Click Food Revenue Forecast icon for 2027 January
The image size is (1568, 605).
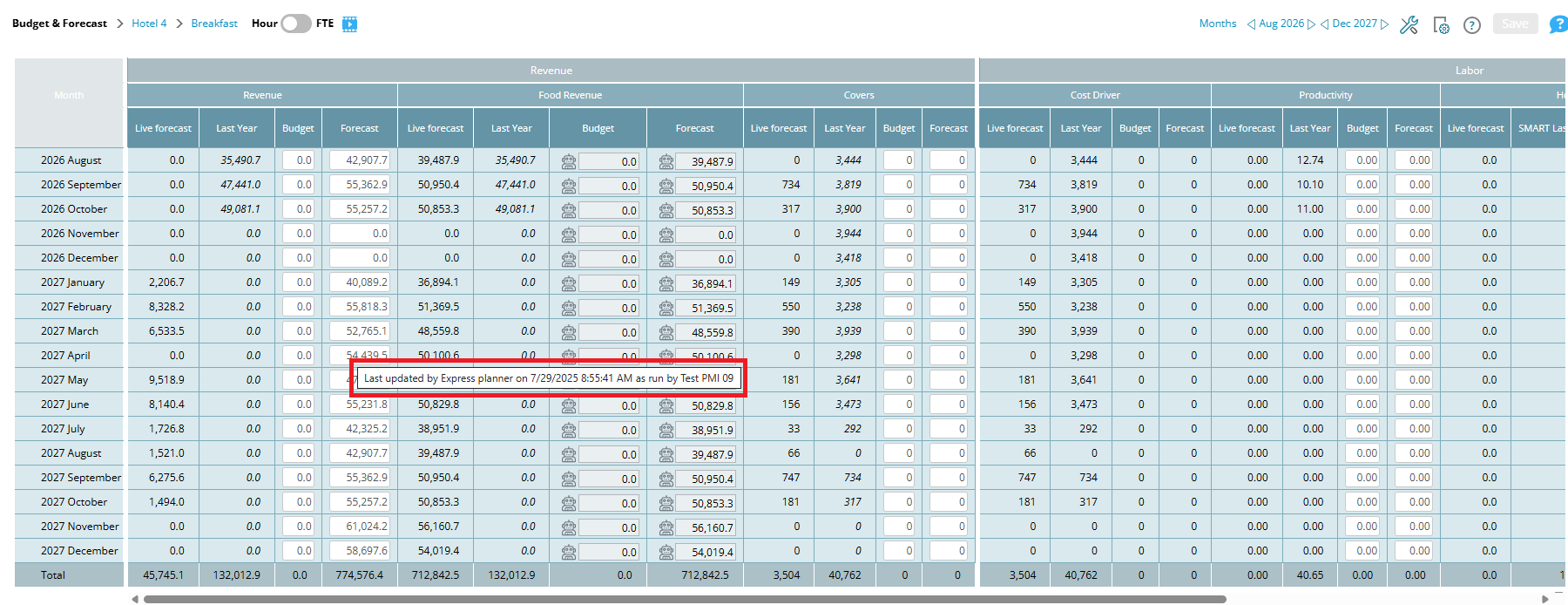click(x=666, y=283)
